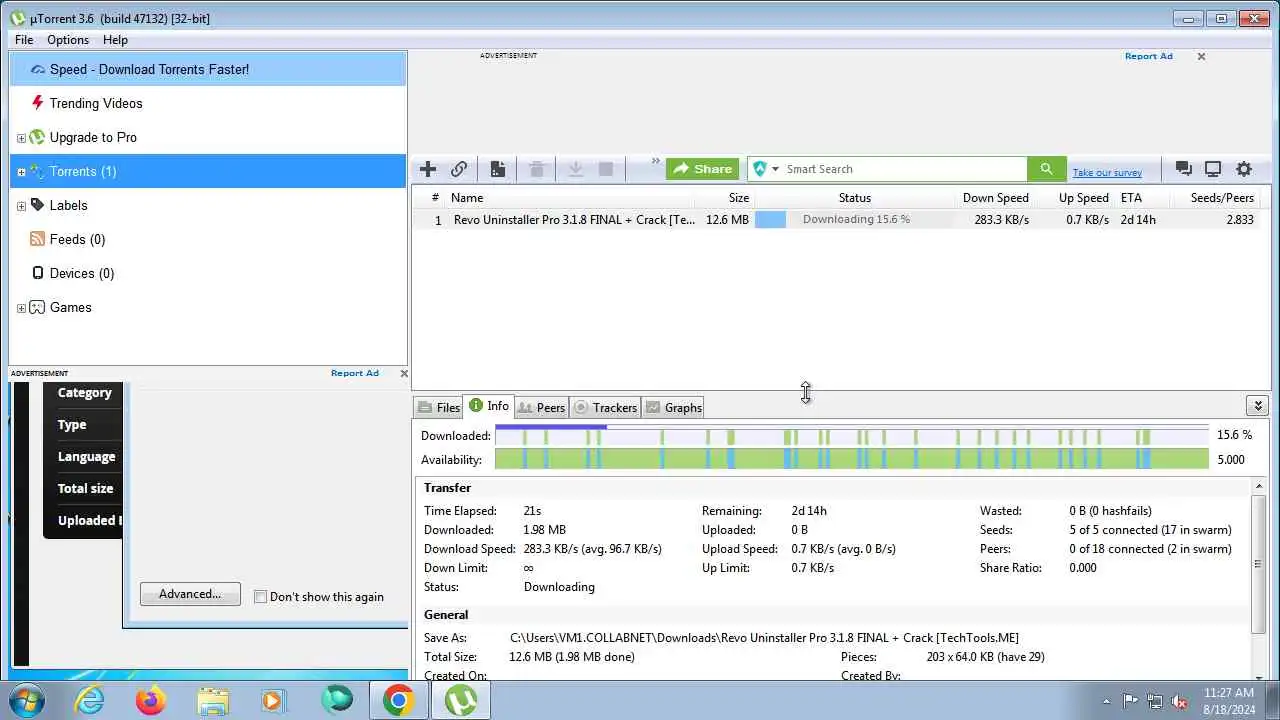Switch to the Info tab

[x=489, y=406]
